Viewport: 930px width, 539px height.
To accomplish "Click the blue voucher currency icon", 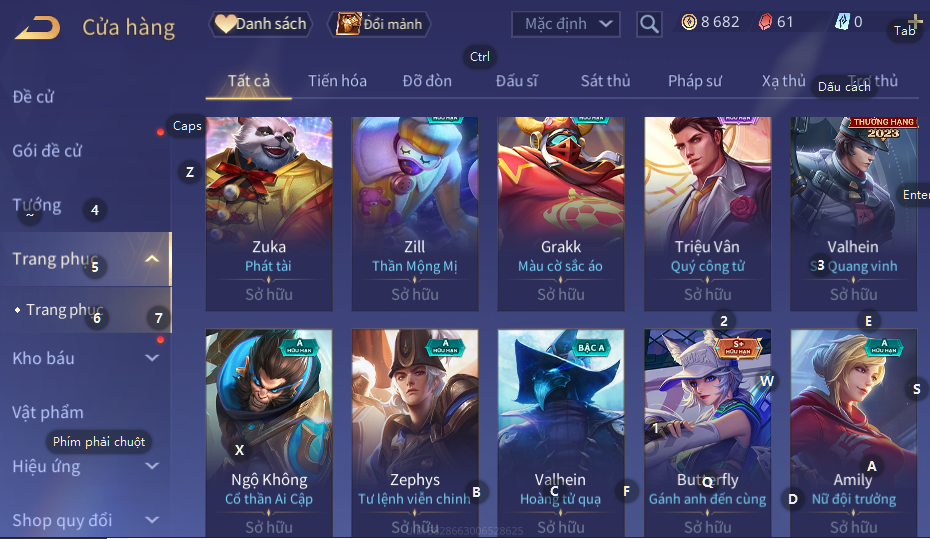I will pyautogui.click(x=842, y=23).
